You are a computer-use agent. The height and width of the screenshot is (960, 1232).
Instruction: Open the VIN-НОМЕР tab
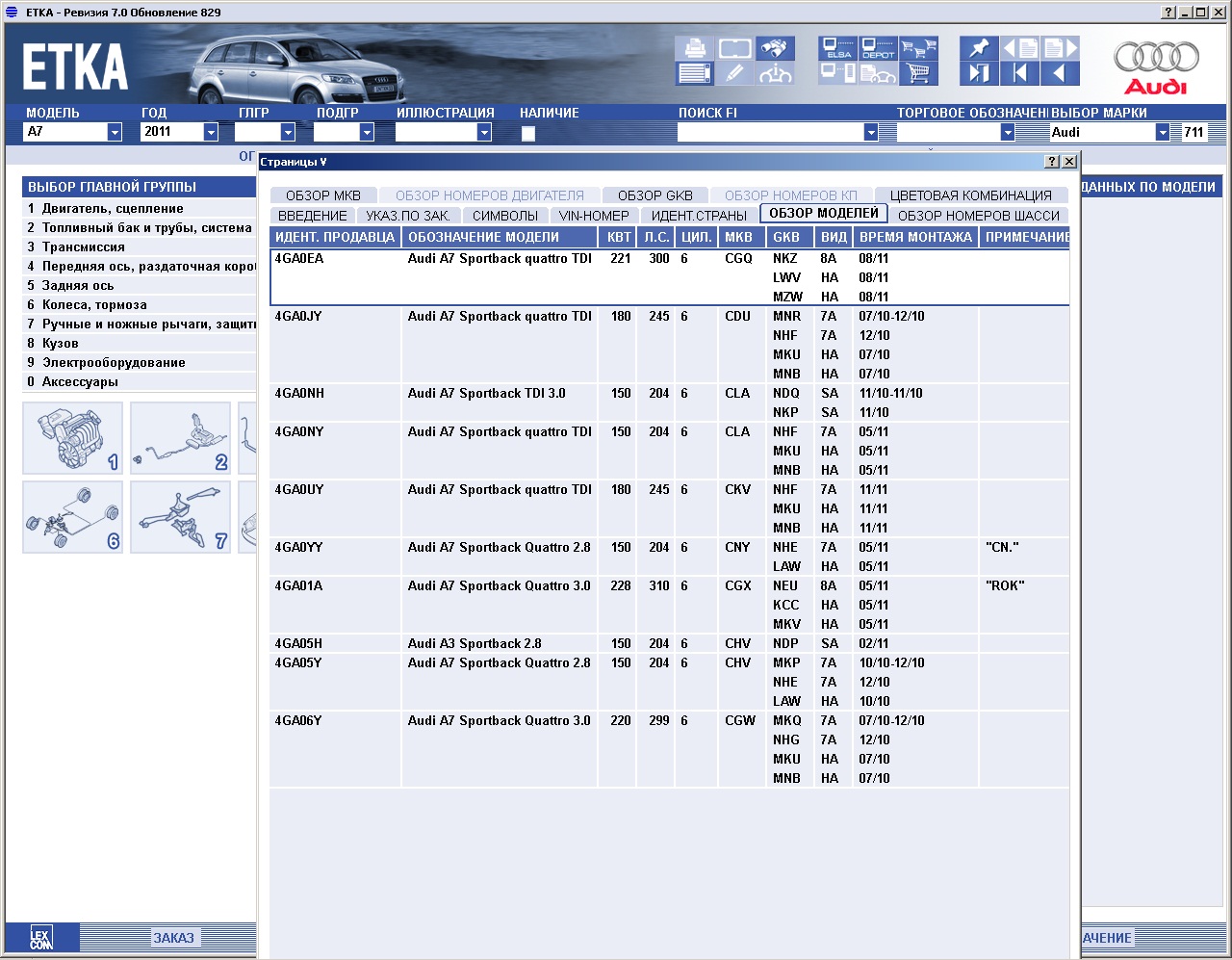point(594,216)
